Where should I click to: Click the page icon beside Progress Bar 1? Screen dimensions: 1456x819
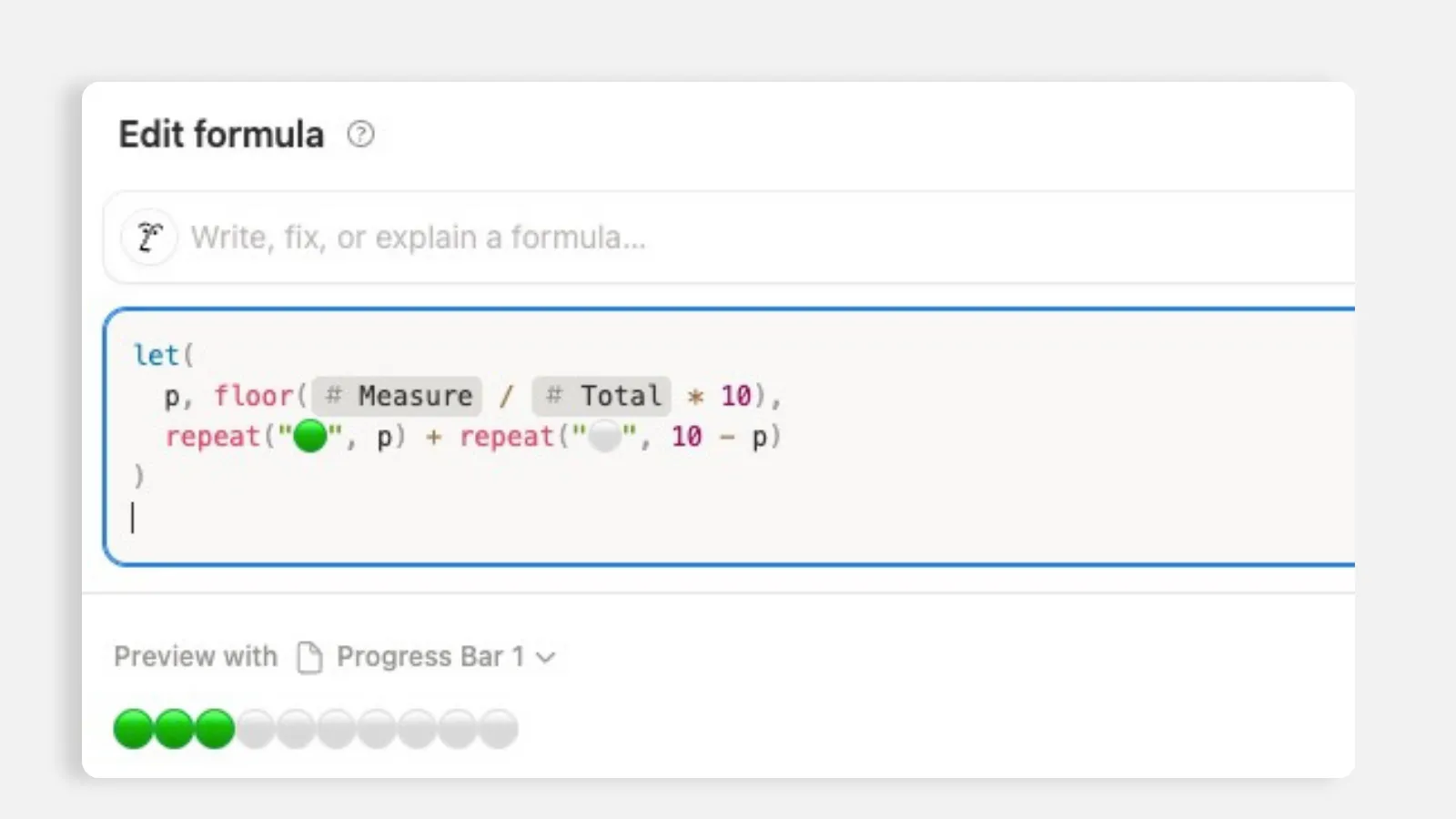[309, 656]
